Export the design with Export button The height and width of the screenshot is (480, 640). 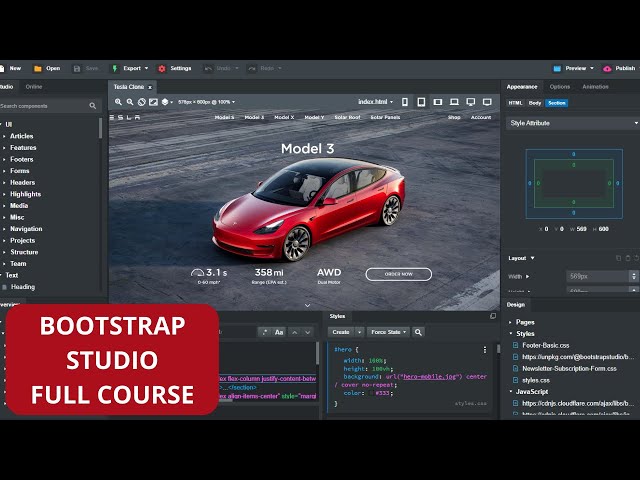click(127, 68)
